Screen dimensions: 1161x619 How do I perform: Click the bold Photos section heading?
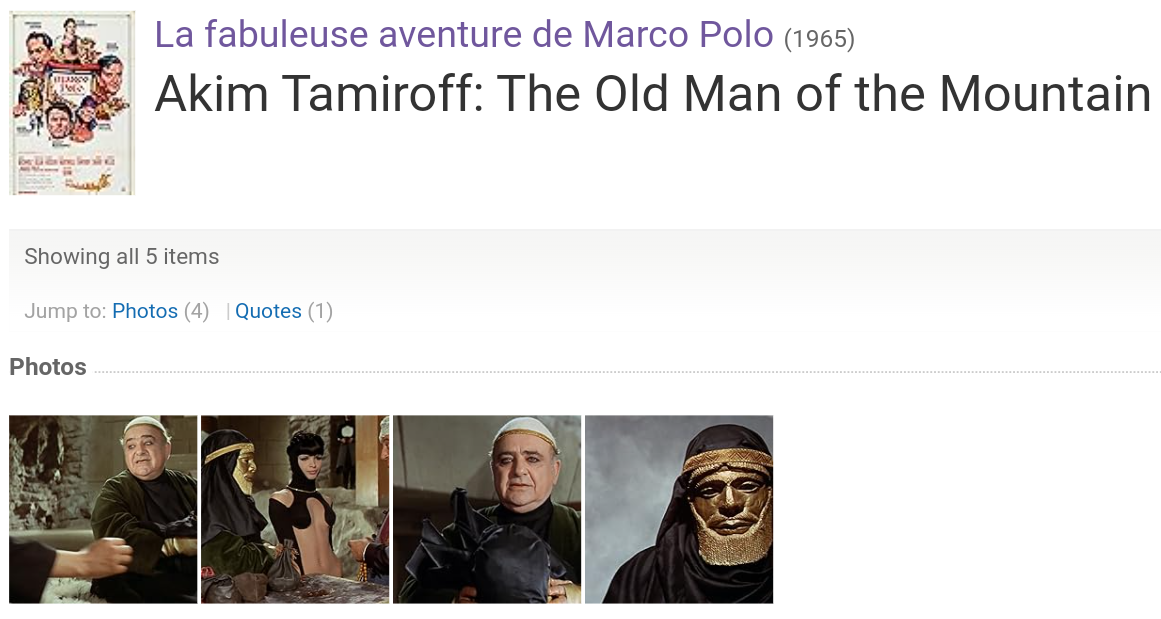48,367
